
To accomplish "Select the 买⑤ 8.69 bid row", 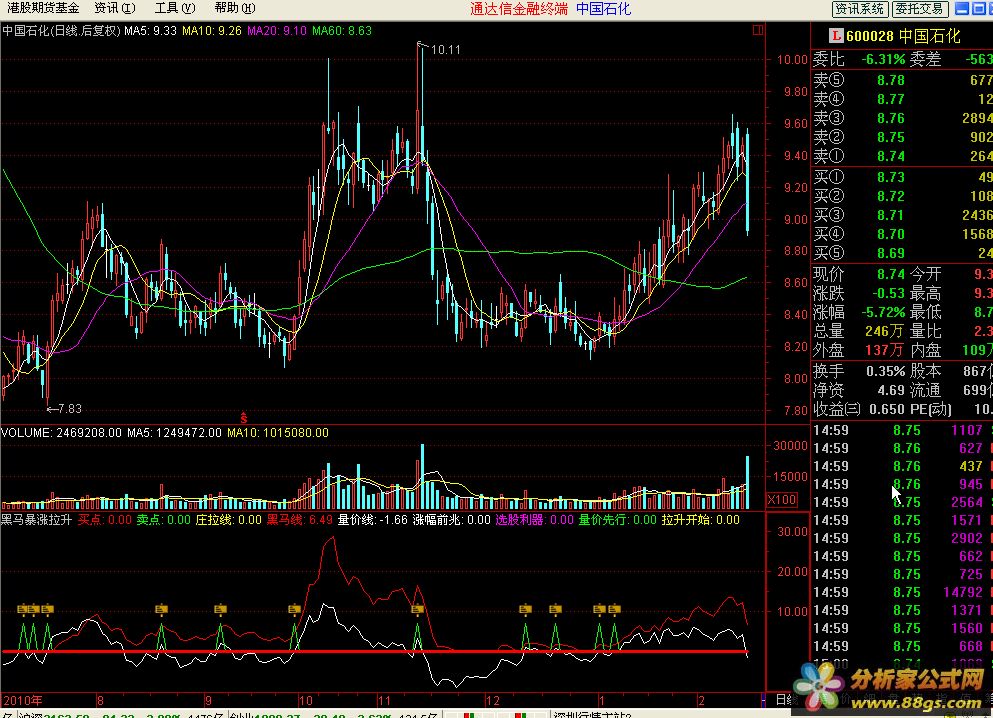I will click(x=902, y=253).
